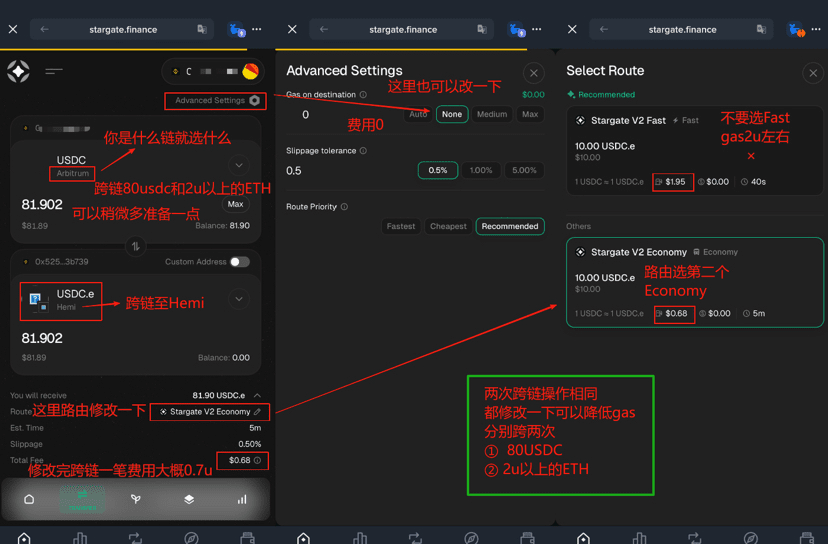The image size is (828, 544).
Task: Click the info icon beside Gas on destination
Action: coord(363,95)
